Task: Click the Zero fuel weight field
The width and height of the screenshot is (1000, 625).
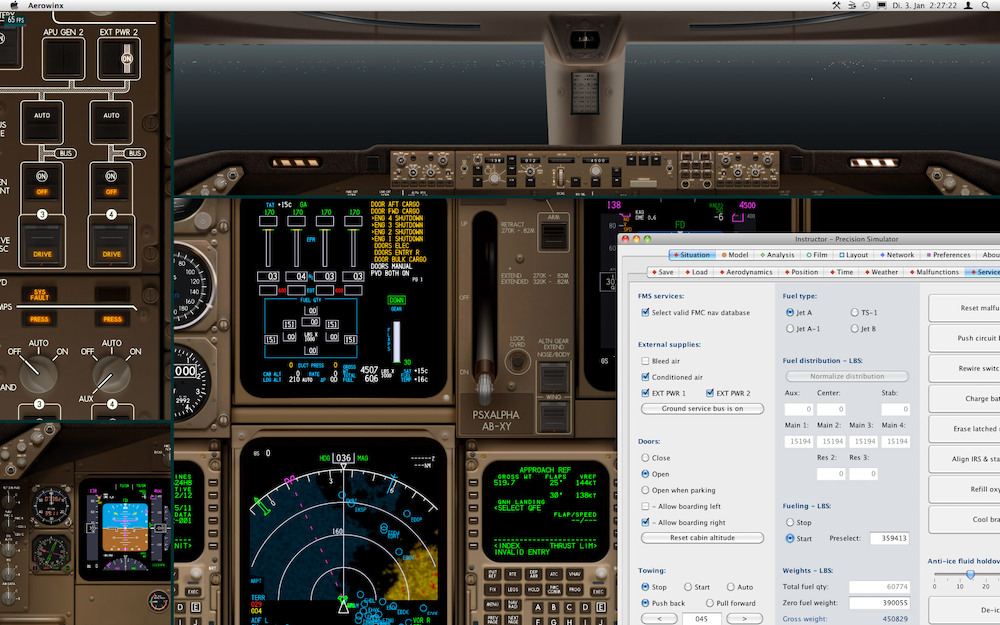Action: click(879, 603)
